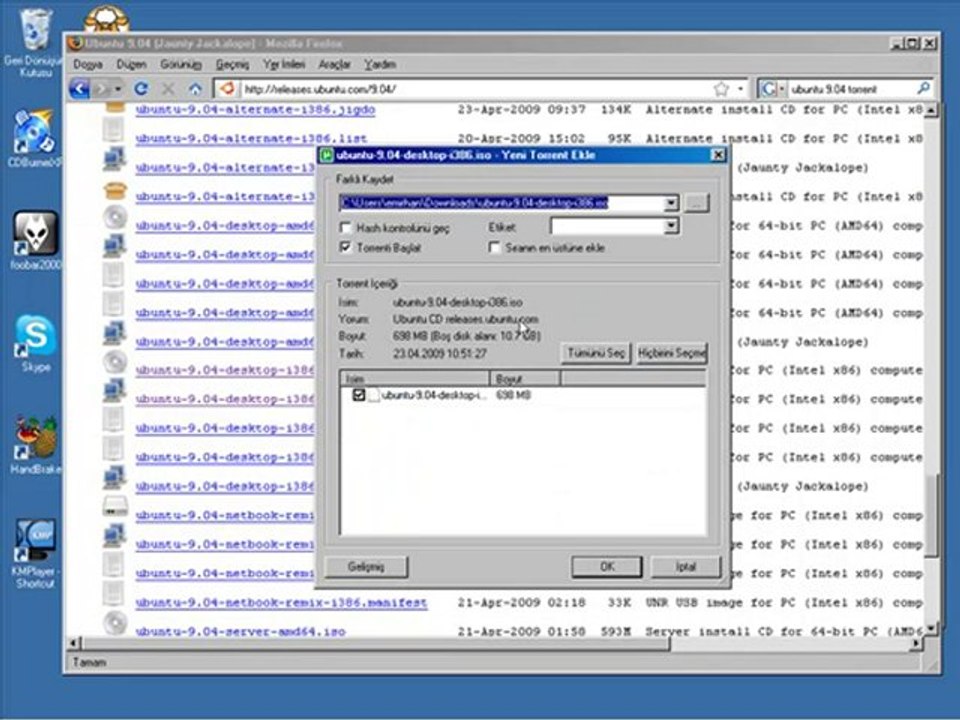The height and width of the screenshot is (720, 960).
Task: Open the search engine selector dropdown
Action: click(782, 89)
